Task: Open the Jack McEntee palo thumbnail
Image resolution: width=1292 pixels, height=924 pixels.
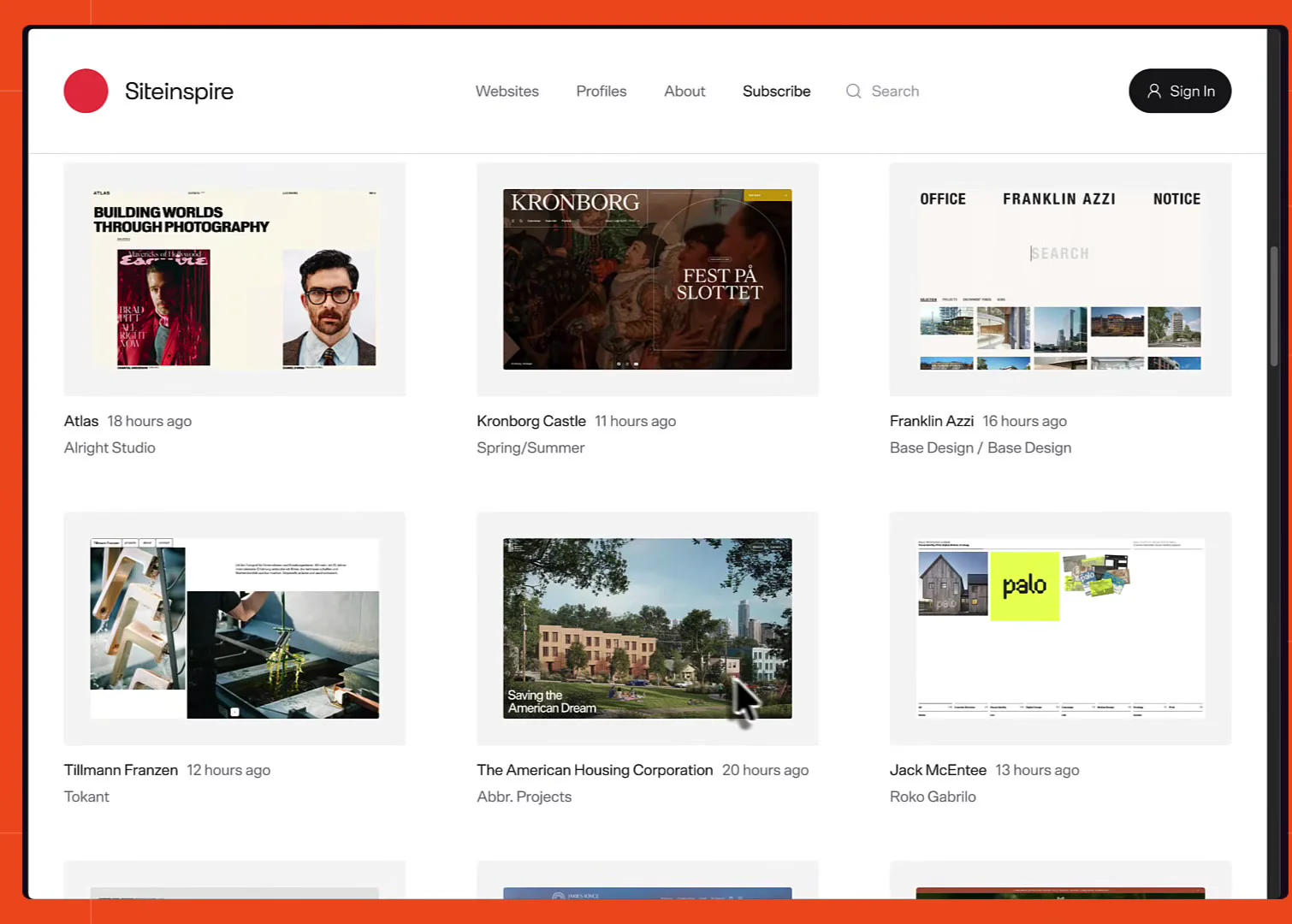Action: coord(1060,628)
